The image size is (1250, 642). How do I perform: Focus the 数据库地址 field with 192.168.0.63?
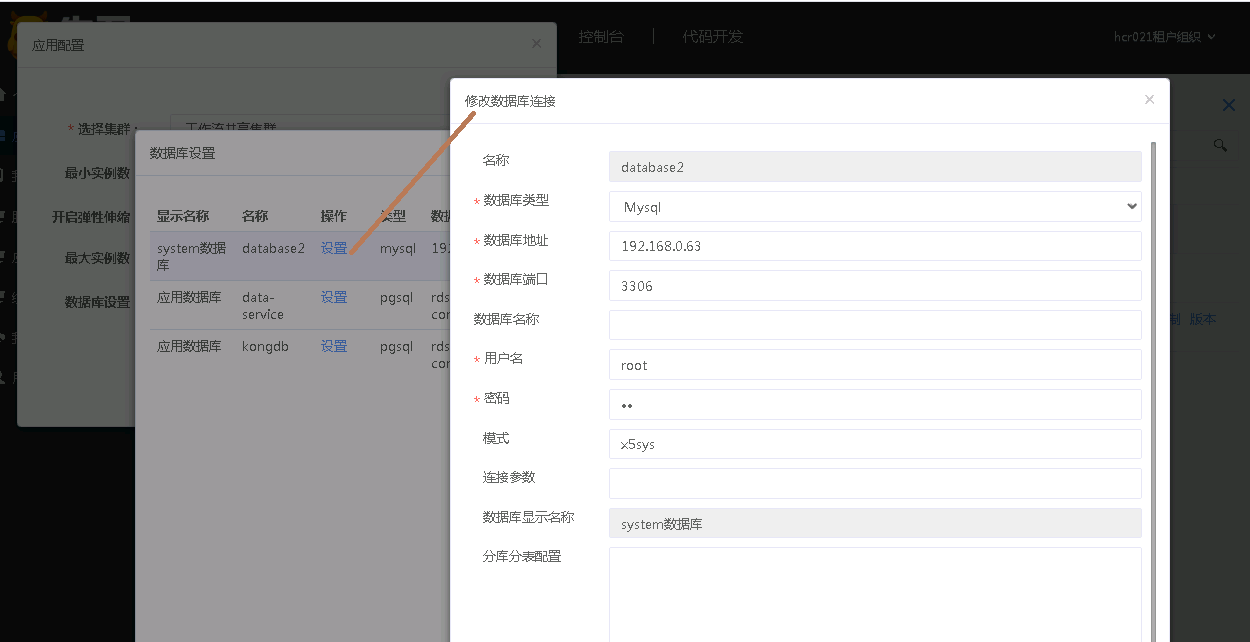point(875,246)
